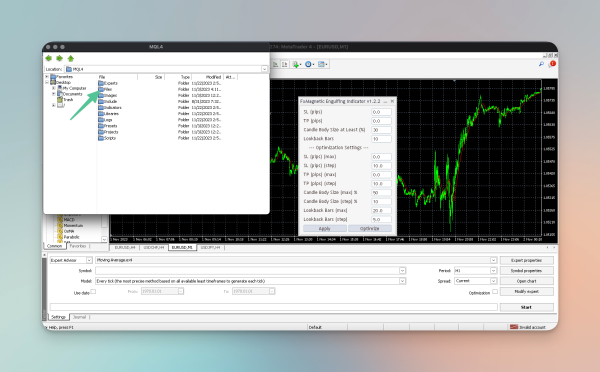
Task: Enable the Use date checkbox
Action: tap(93, 292)
